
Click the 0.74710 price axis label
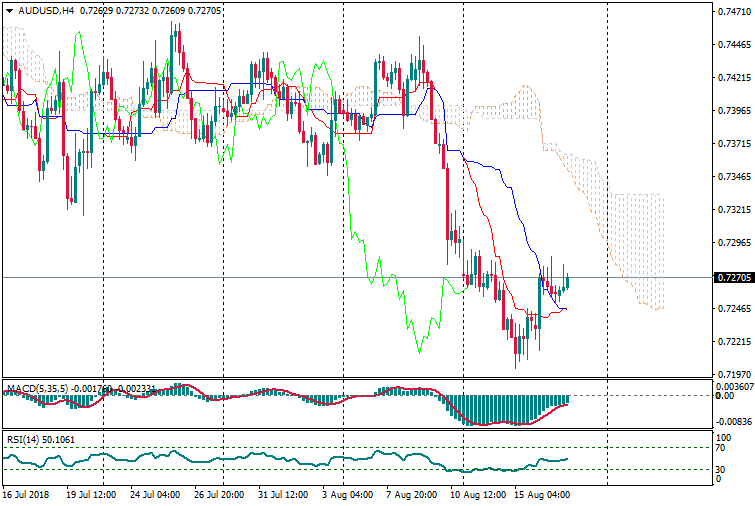point(734,12)
